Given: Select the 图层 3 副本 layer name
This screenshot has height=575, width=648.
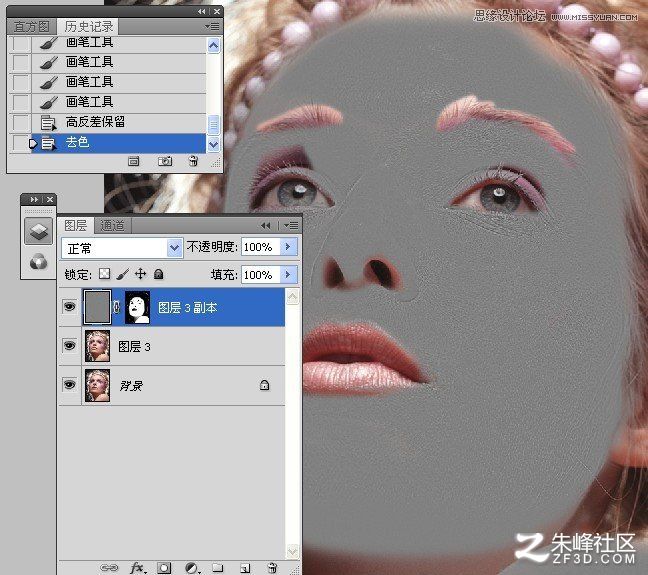Looking at the screenshot, I should click(188, 308).
